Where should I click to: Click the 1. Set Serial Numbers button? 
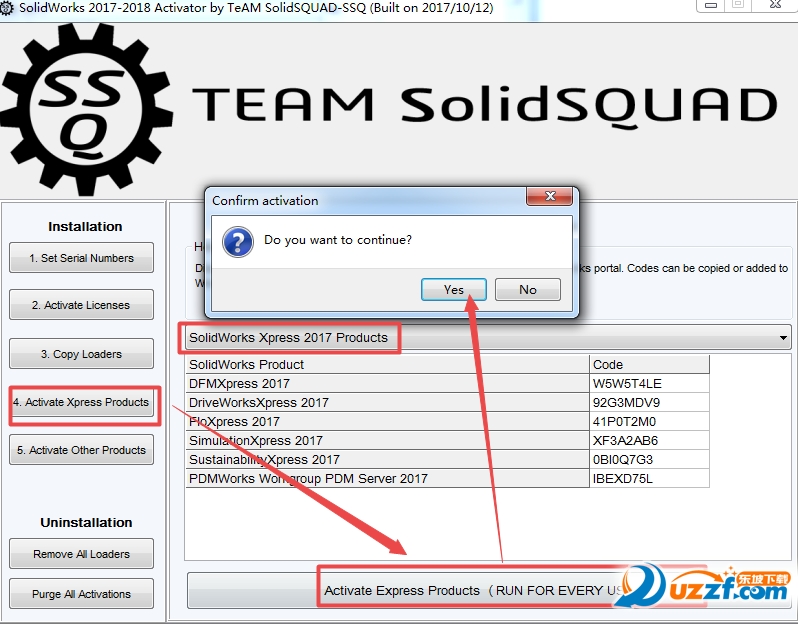81,258
